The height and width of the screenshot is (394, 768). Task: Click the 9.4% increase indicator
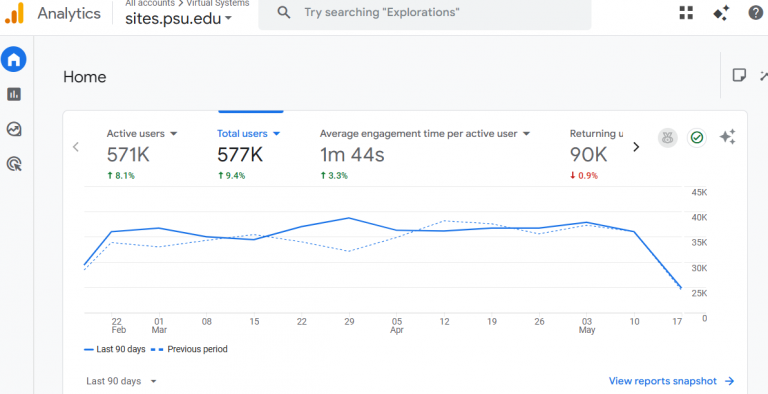point(231,176)
